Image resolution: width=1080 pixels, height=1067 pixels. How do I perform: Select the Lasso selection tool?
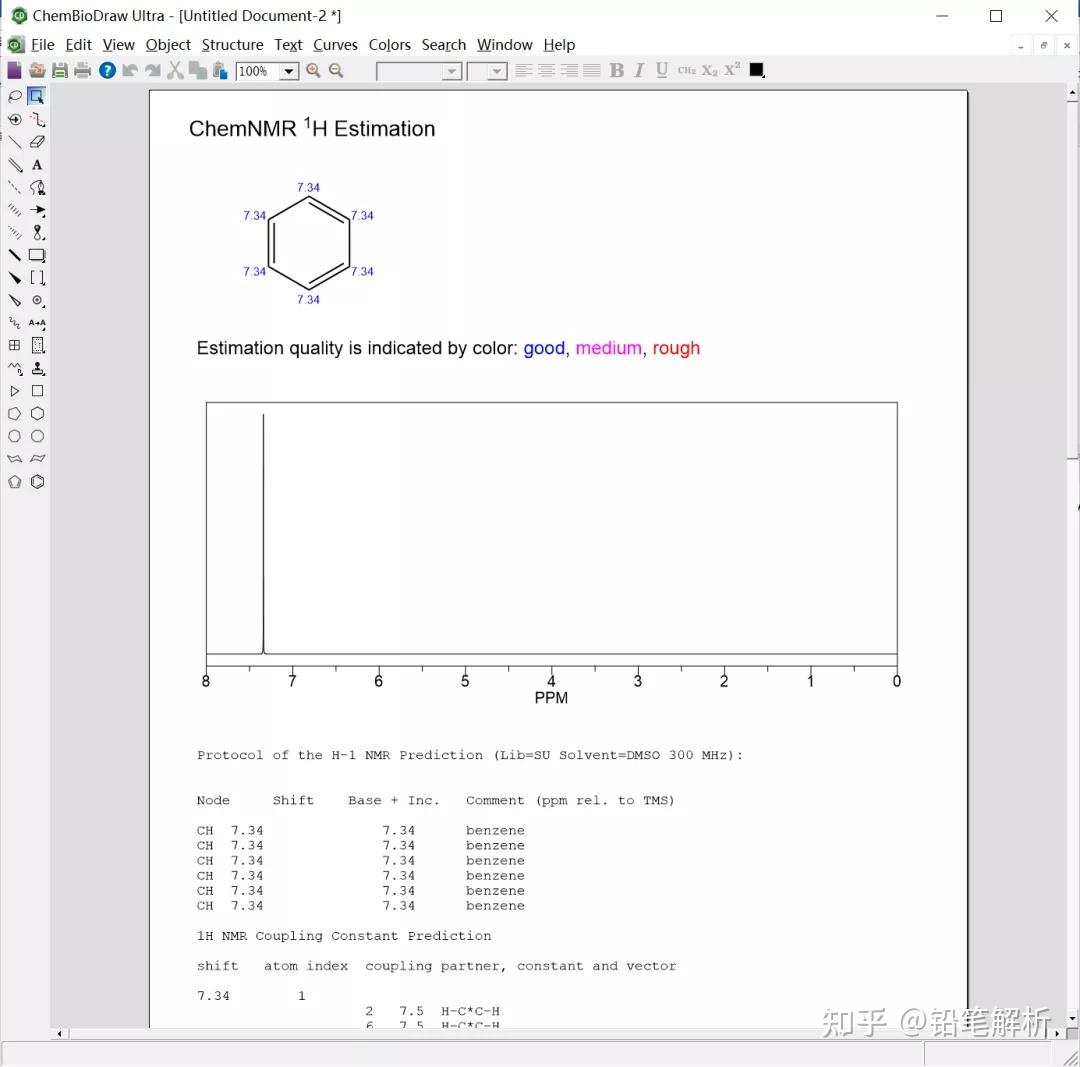(14, 97)
